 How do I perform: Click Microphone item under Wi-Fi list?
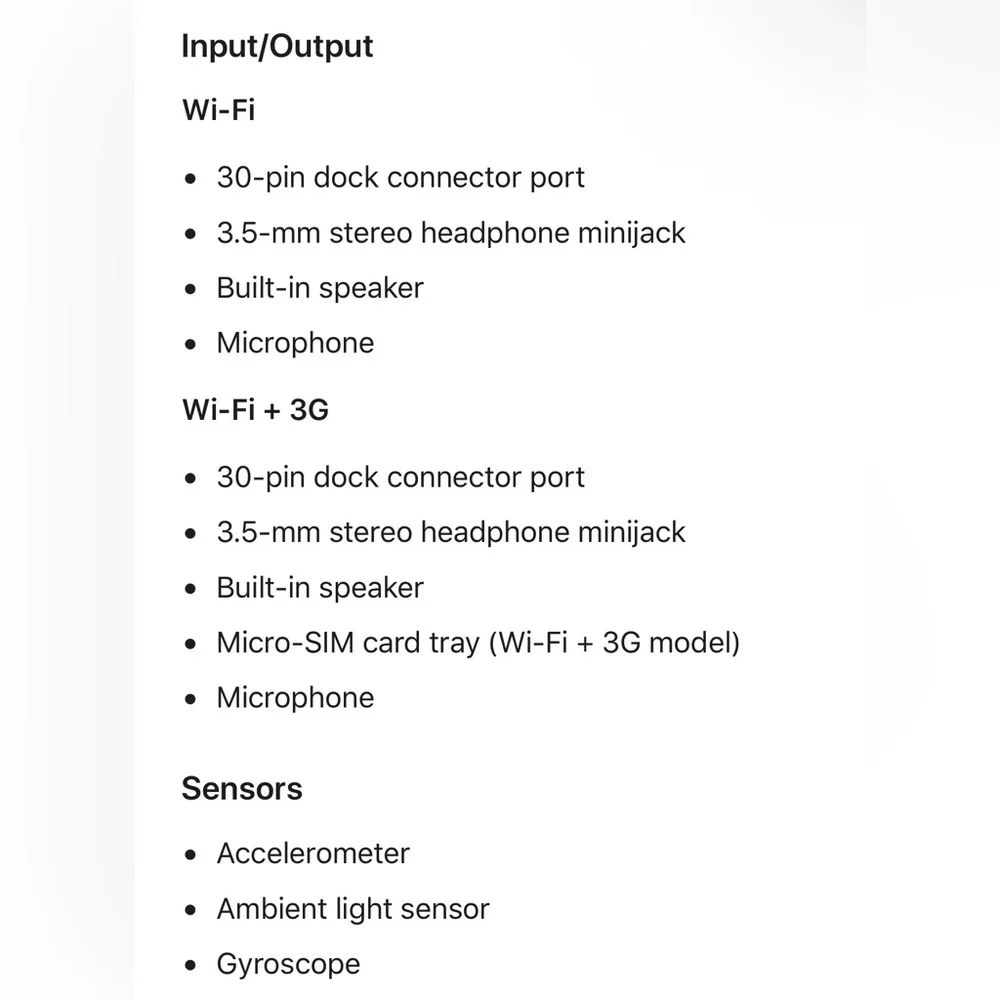click(x=295, y=343)
